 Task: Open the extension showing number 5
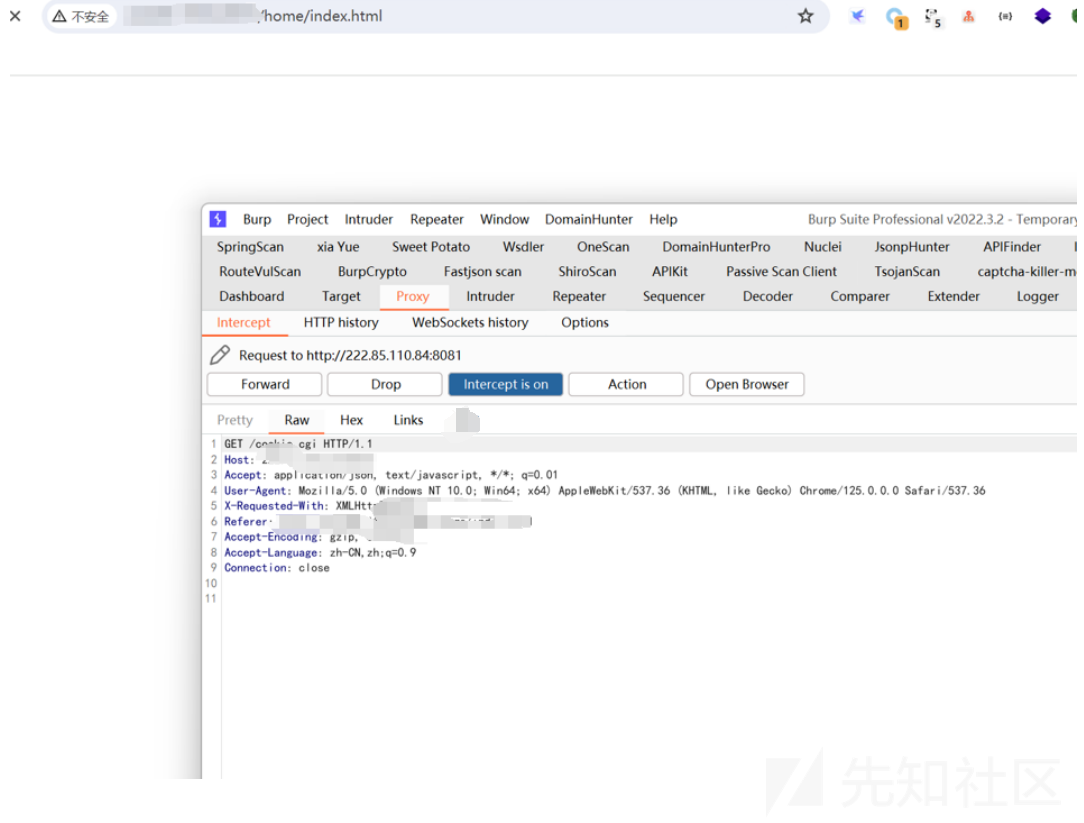pyautogui.click(x=933, y=17)
